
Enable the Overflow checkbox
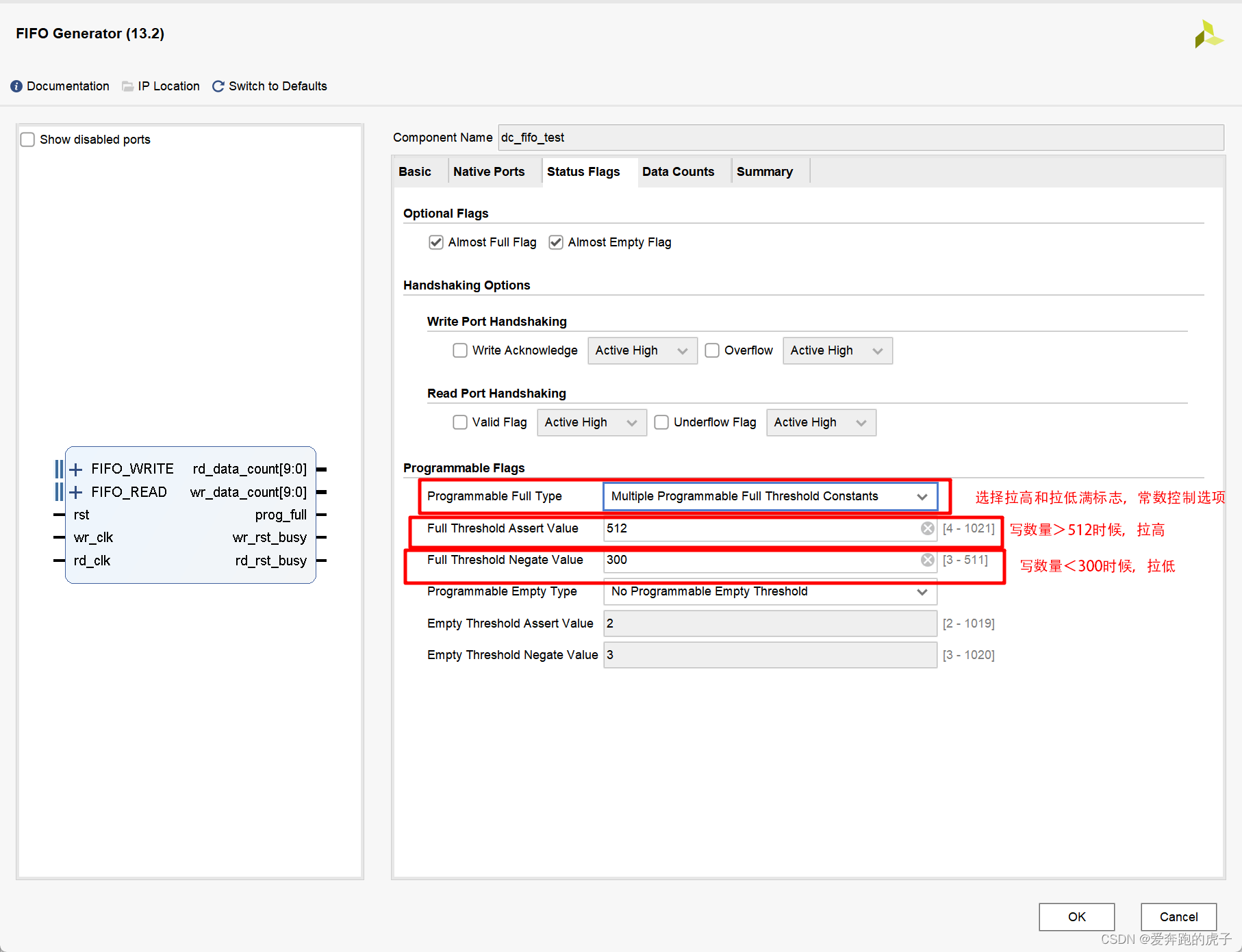coord(712,350)
